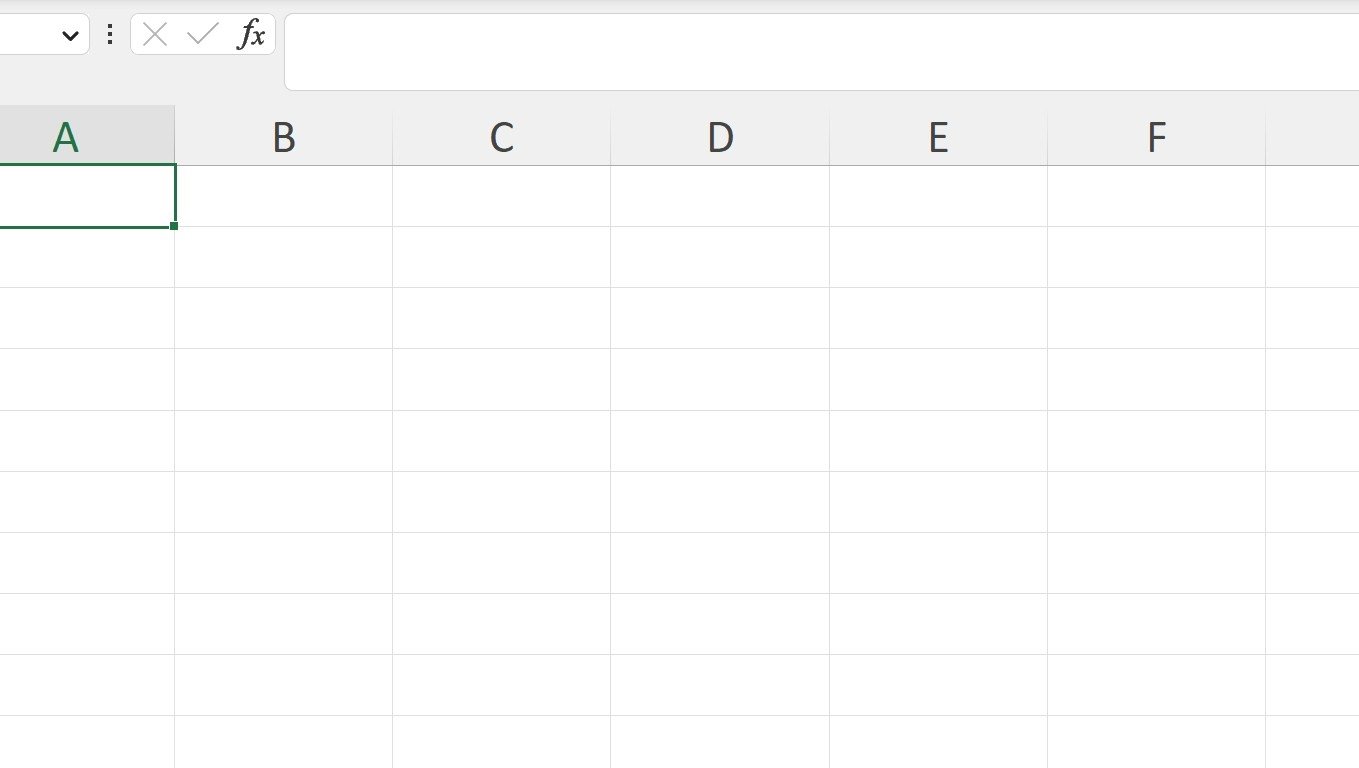Select column F header
This screenshot has width=1359, height=768.
pos(1156,136)
